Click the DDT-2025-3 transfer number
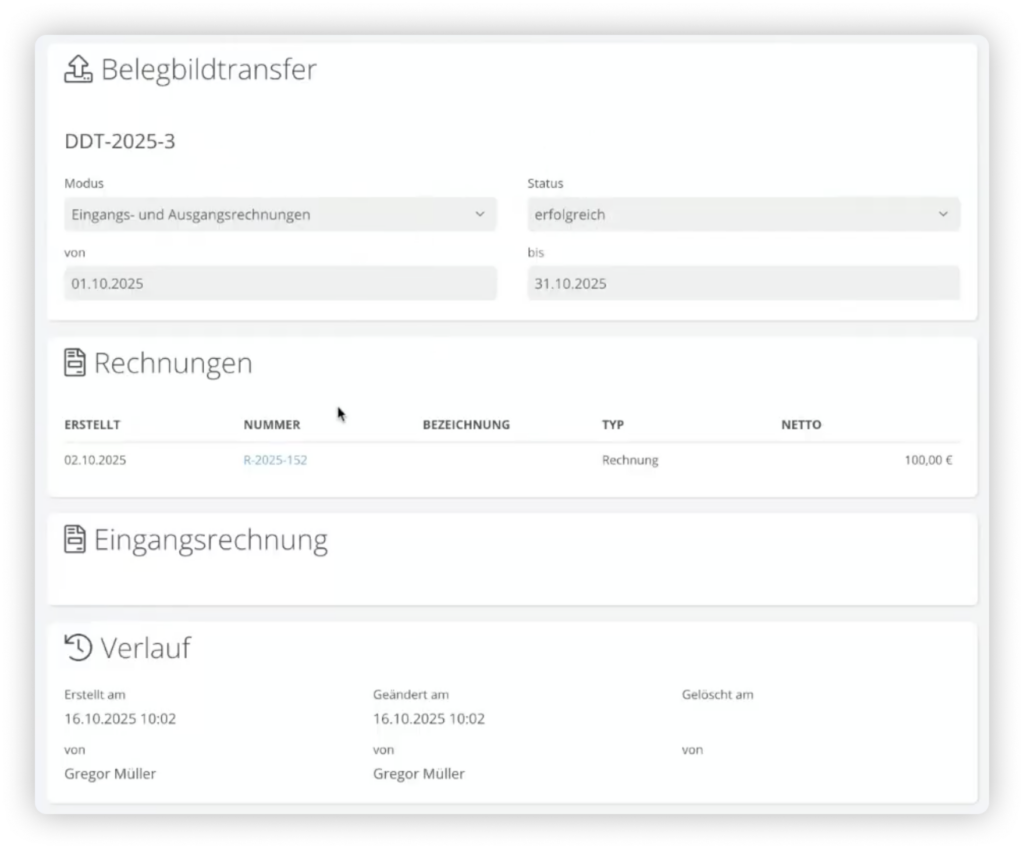 pos(120,142)
